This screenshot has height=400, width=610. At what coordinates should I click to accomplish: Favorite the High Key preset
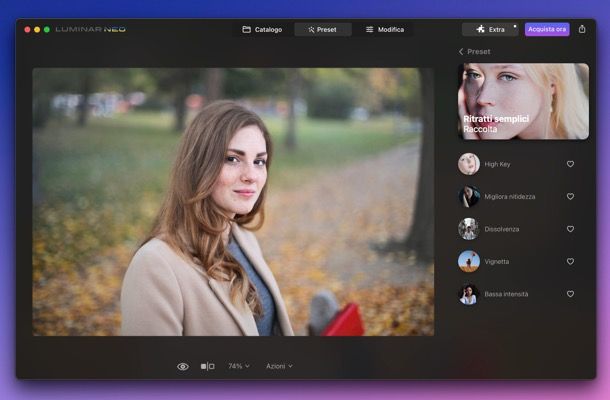coord(570,164)
